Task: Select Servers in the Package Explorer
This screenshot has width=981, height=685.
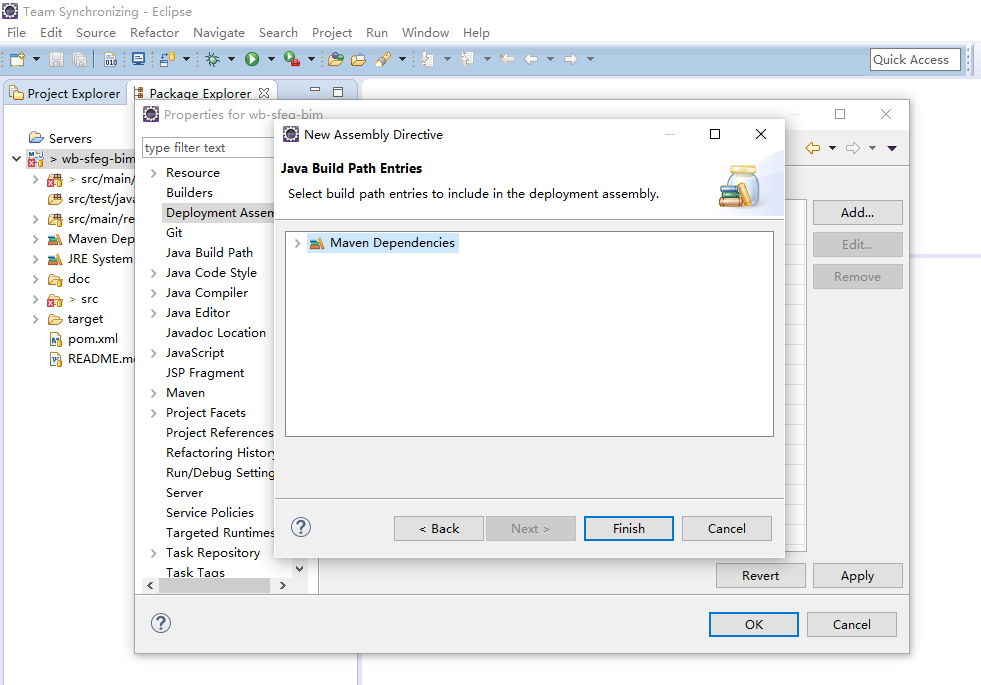Action: [70, 138]
